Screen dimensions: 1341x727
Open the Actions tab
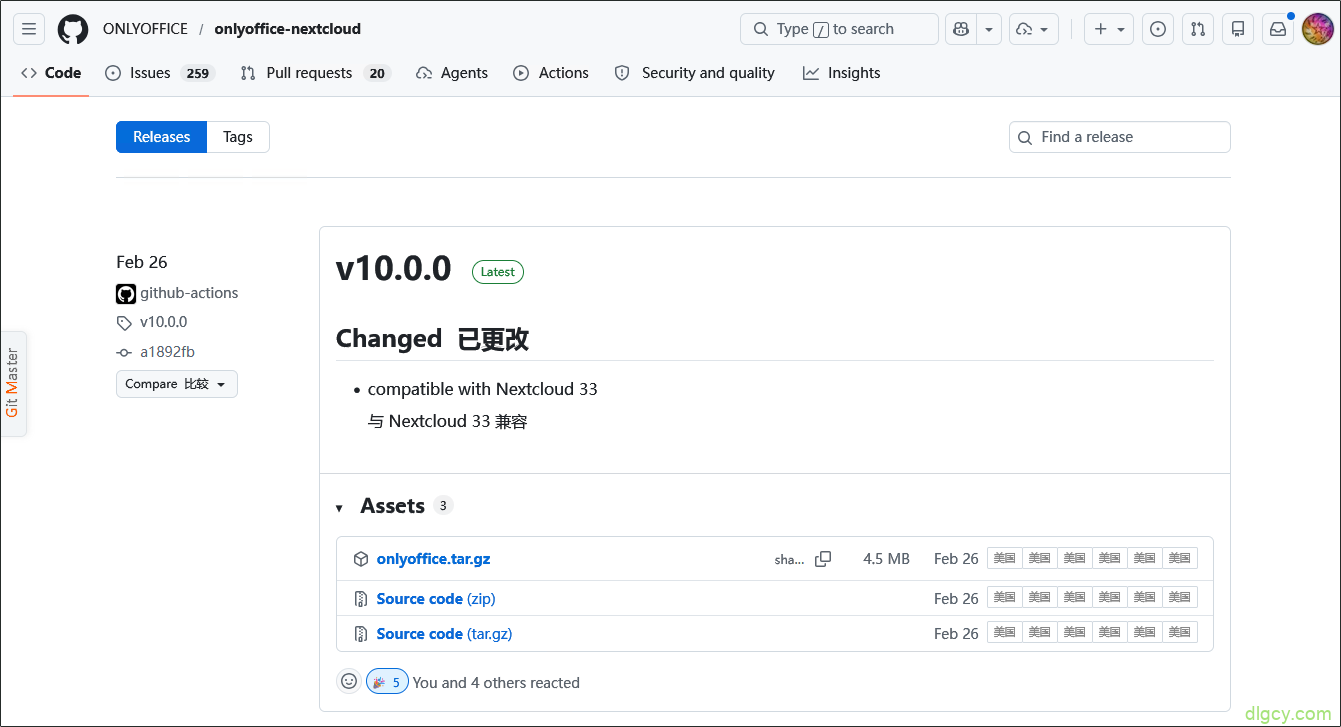[x=551, y=73]
